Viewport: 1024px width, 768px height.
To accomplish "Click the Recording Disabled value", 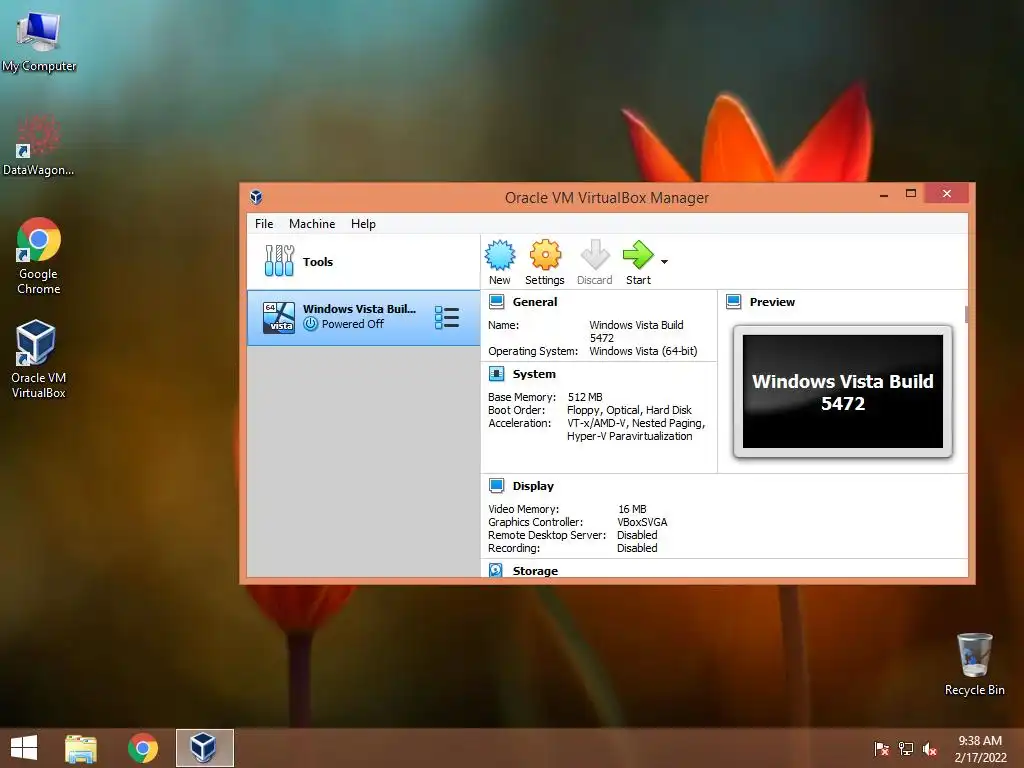I will [x=637, y=549].
